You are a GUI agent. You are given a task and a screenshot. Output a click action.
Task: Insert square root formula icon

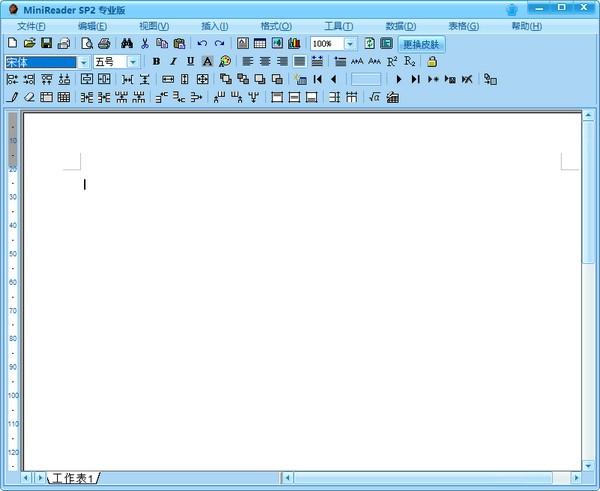coord(374,97)
